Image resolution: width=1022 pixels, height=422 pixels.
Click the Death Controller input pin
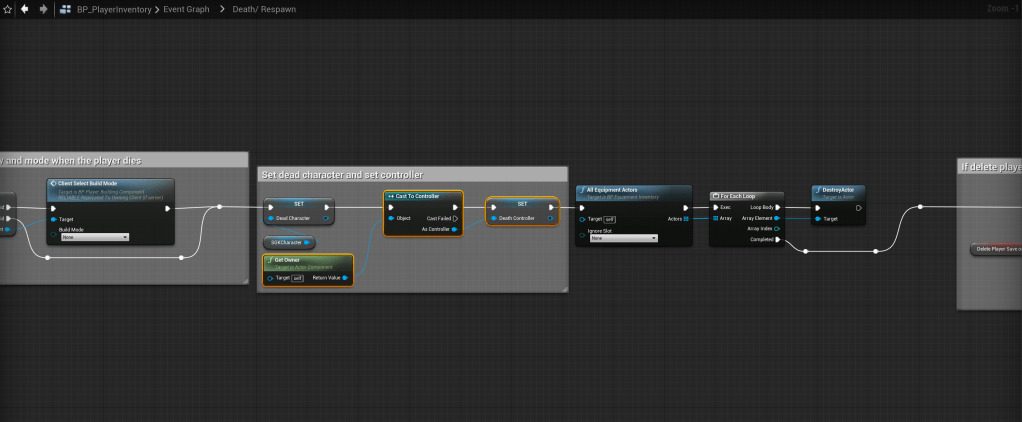493,218
